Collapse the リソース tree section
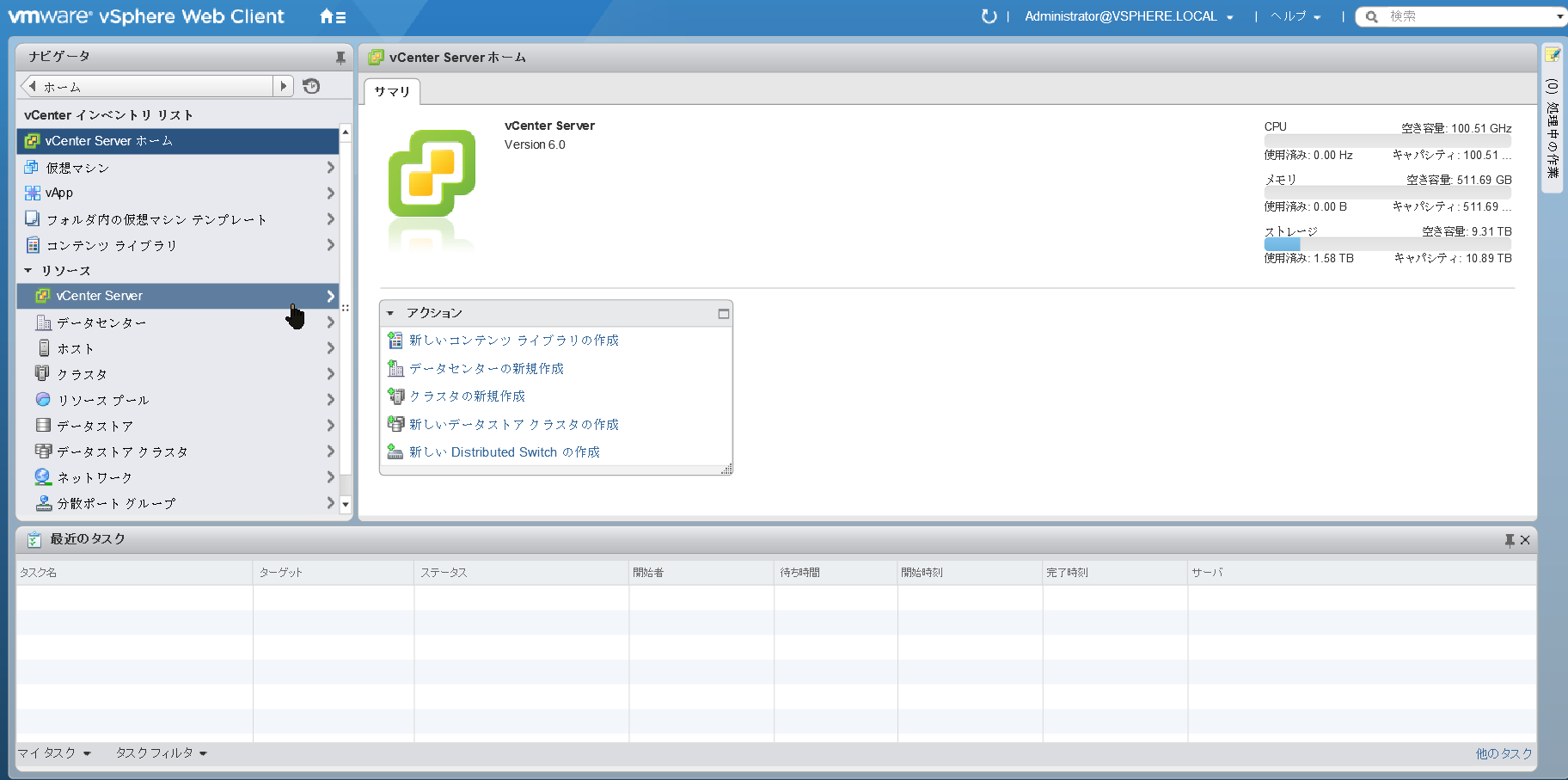 [28, 270]
